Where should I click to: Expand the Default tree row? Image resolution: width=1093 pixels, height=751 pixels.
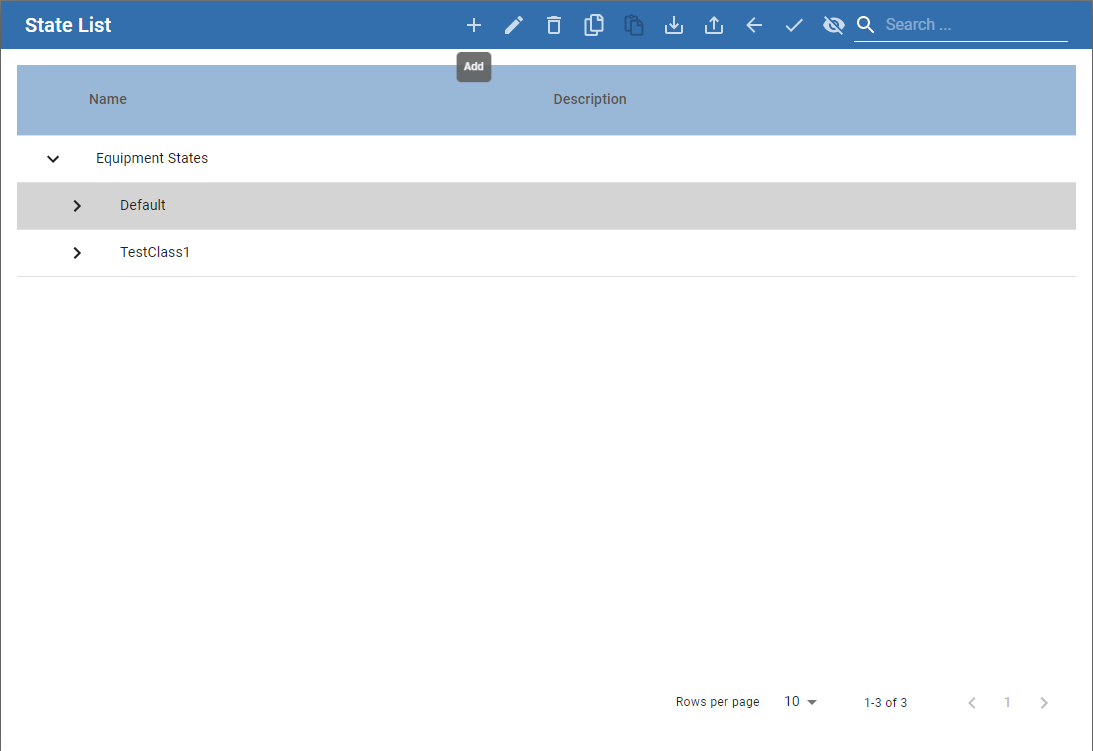tap(77, 205)
